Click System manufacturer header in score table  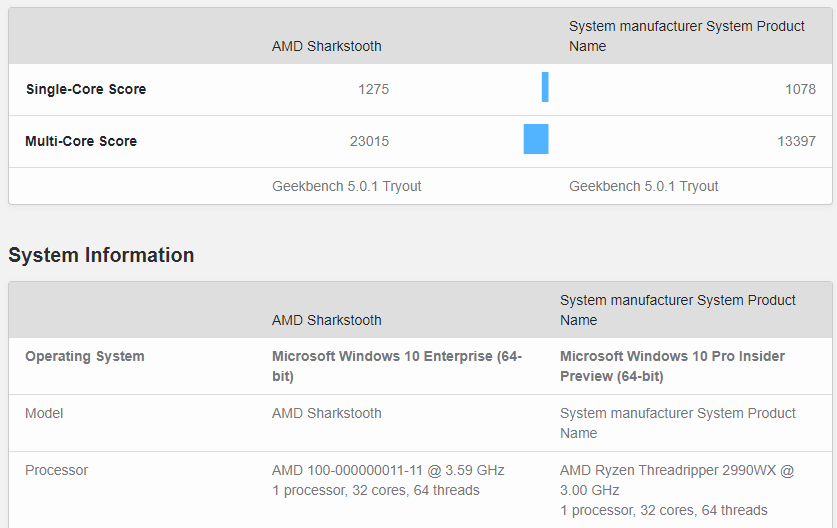point(686,36)
